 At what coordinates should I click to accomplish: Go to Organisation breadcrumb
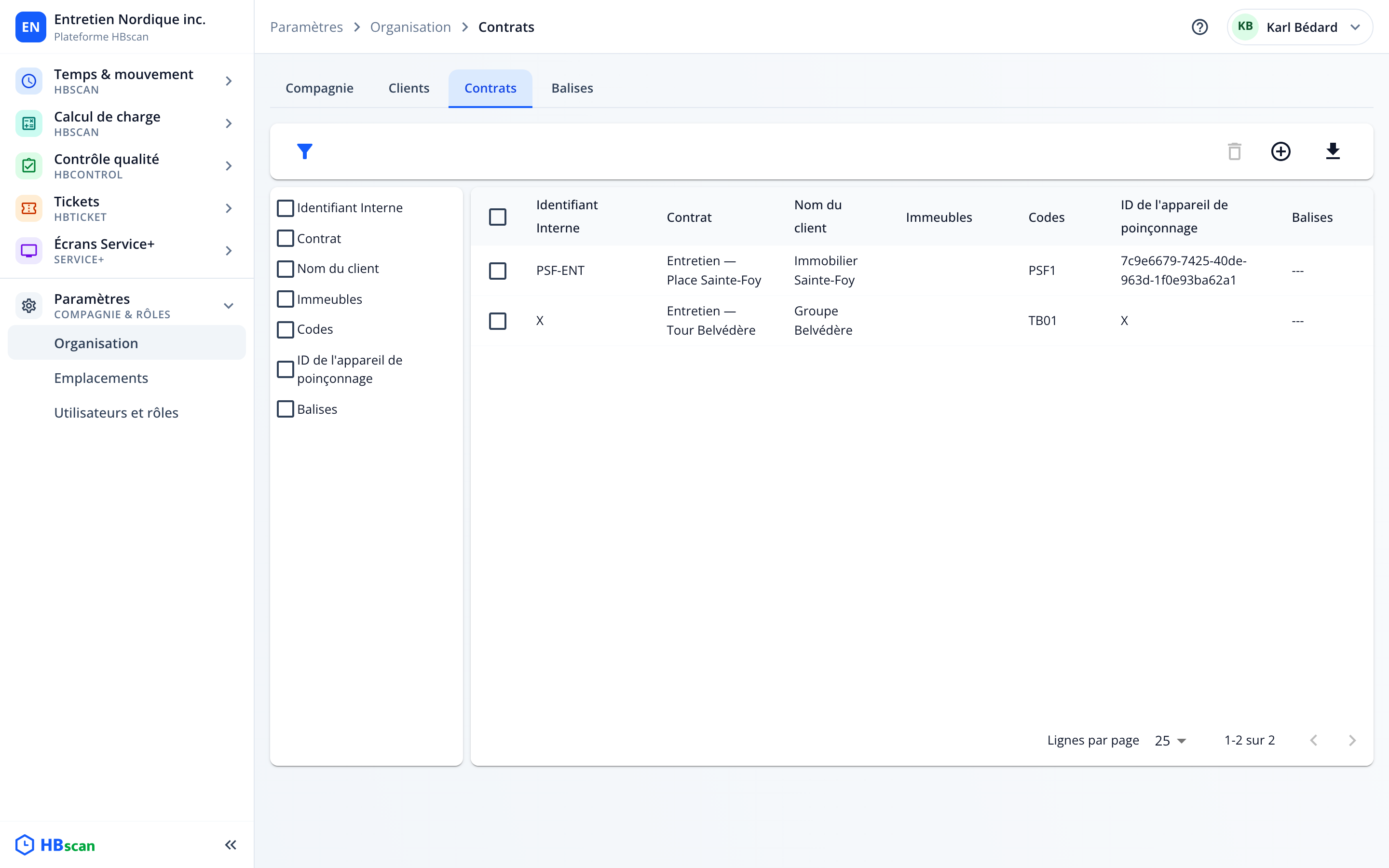click(x=410, y=27)
